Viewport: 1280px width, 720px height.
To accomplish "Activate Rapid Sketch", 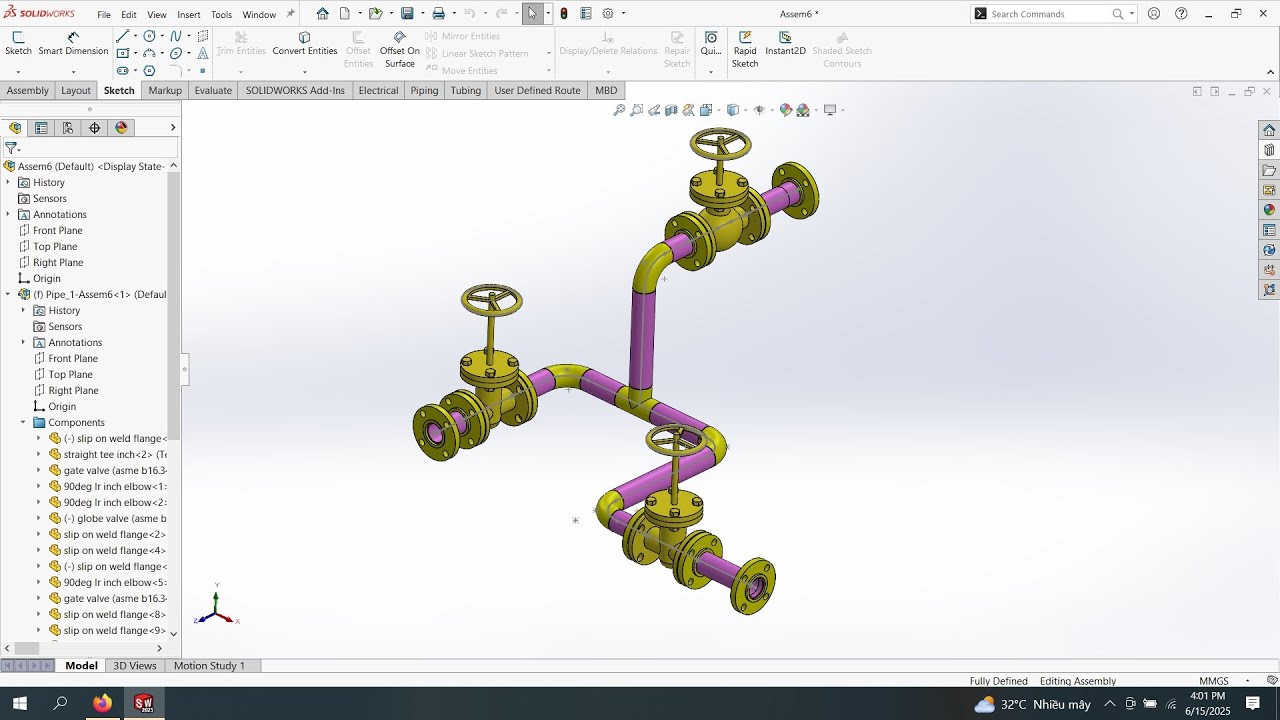I will (745, 50).
